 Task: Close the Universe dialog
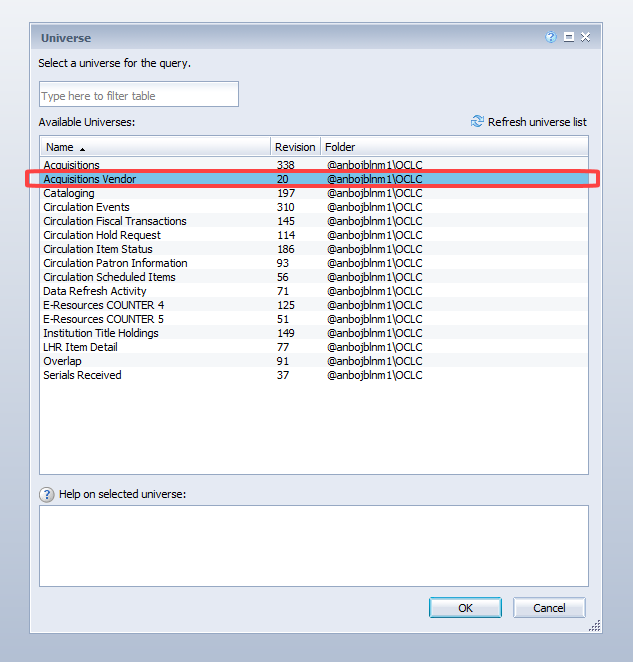pos(585,37)
